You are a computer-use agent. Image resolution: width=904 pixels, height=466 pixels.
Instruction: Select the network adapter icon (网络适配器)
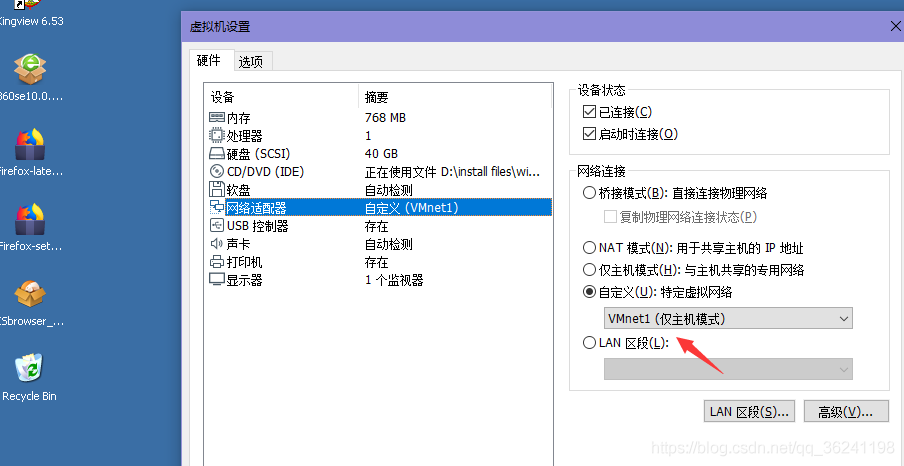216,208
